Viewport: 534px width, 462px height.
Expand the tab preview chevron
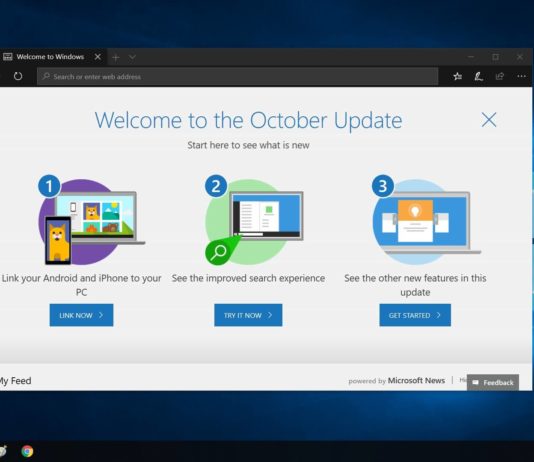(x=132, y=57)
